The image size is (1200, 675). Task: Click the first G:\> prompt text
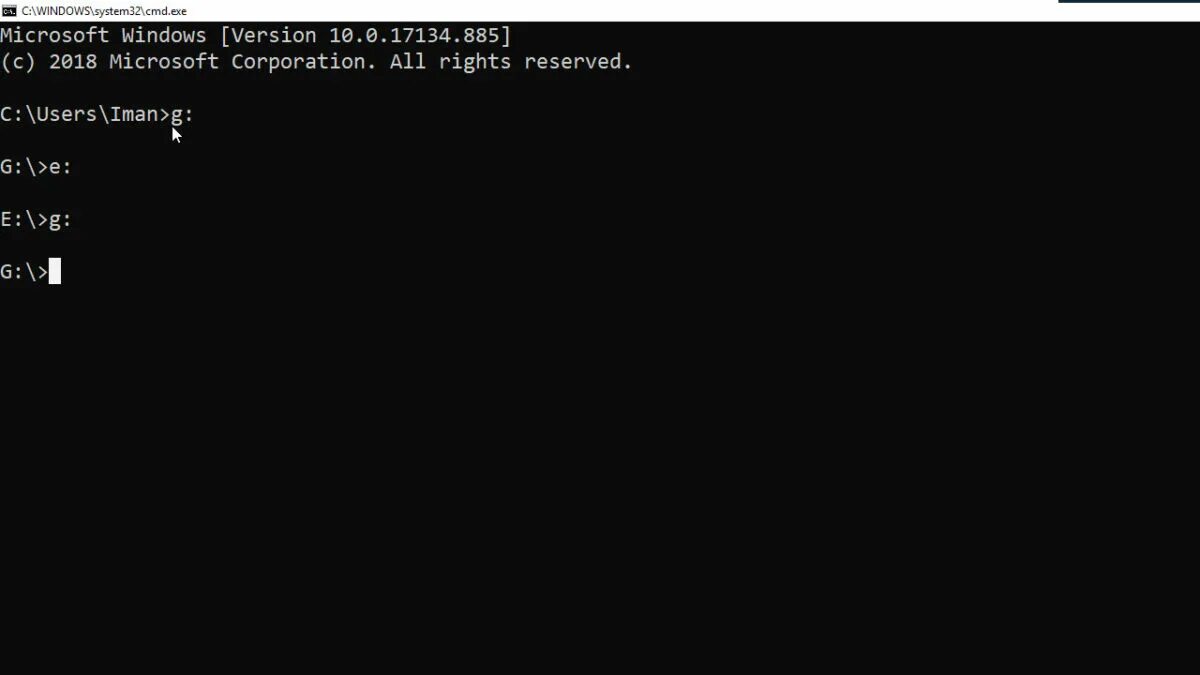tap(24, 166)
